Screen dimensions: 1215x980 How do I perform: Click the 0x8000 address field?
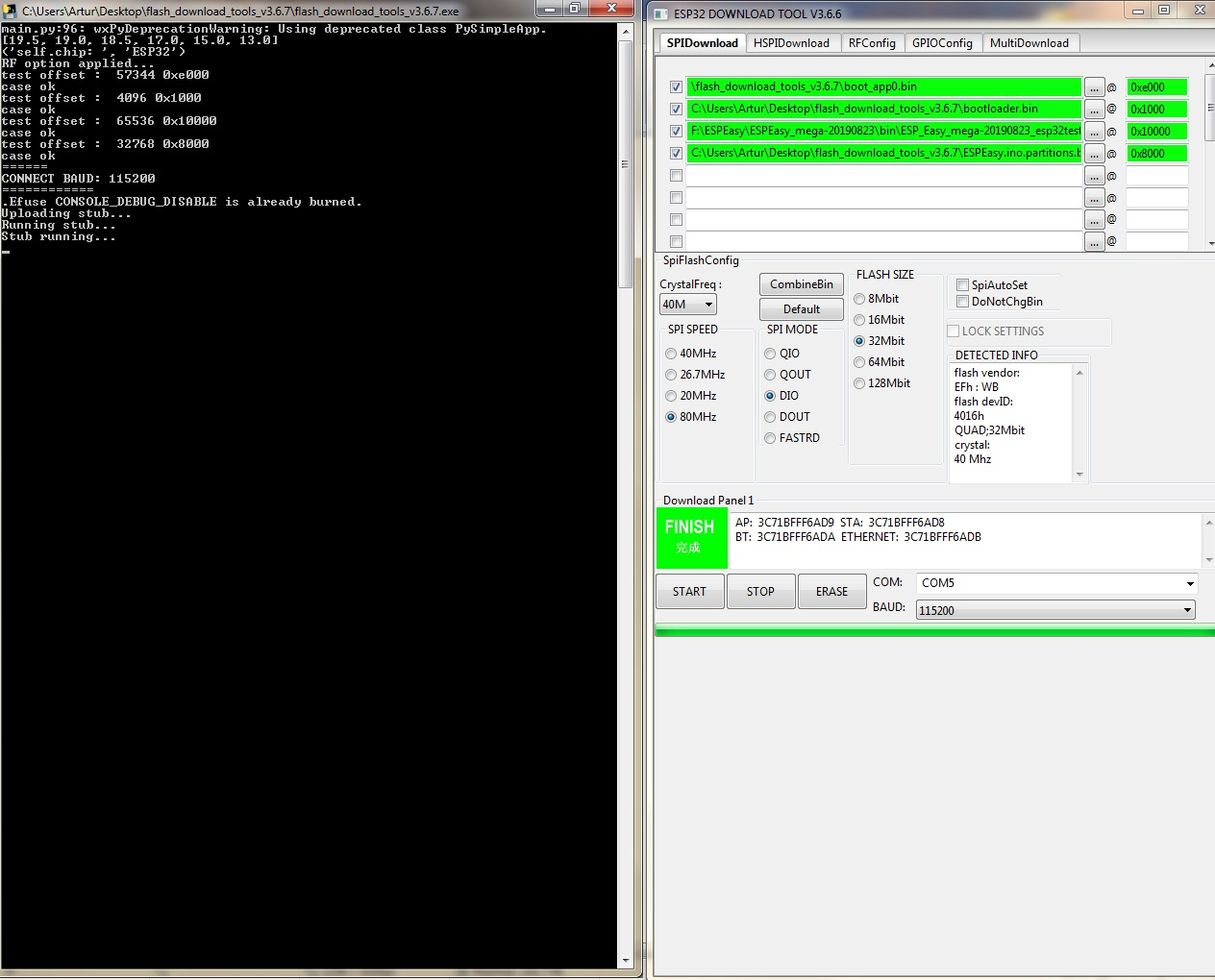[1157, 154]
